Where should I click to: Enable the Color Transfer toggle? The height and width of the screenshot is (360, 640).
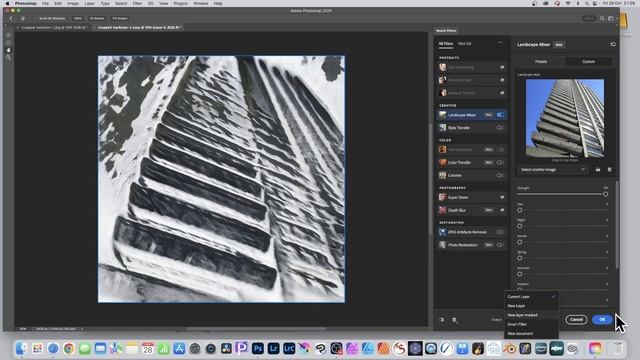[x=500, y=162]
